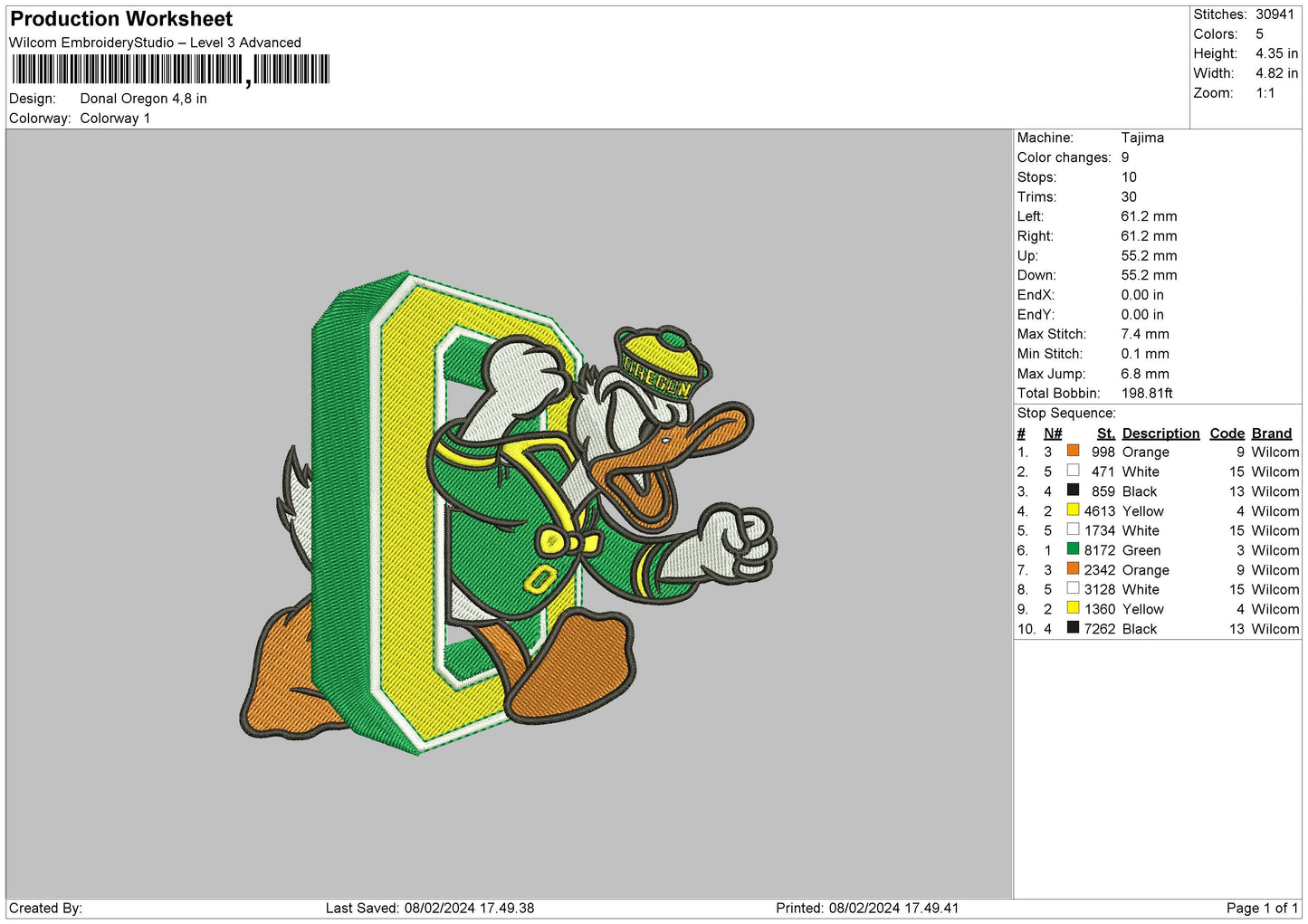Select stitch count '859' in row 3
The height and width of the screenshot is (924, 1308).
pyautogui.click(x=1103, y=492)
